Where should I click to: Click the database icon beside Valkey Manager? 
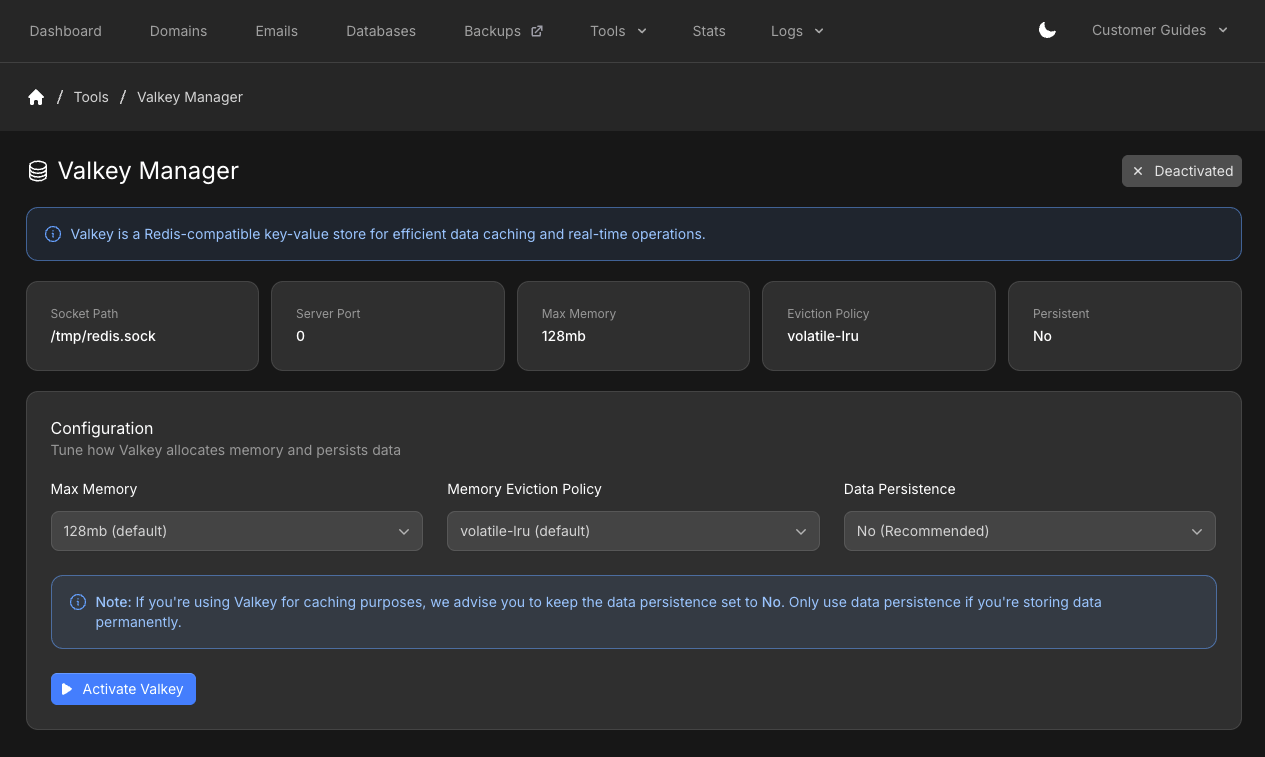point(38,171)
